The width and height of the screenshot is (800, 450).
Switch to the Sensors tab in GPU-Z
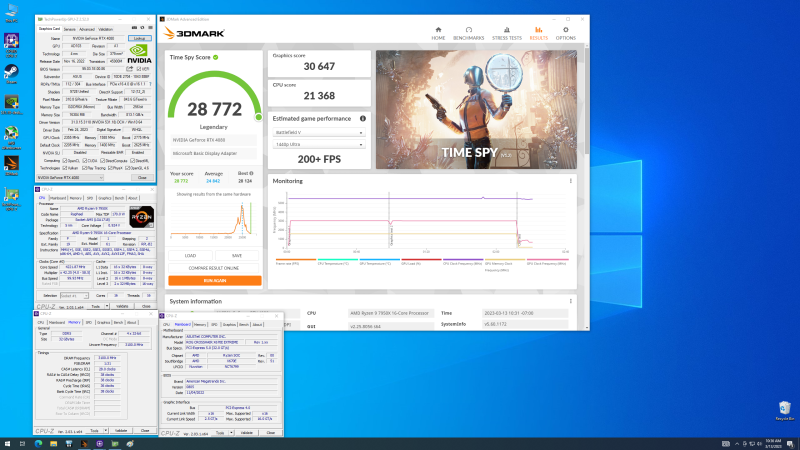point(70,29)
